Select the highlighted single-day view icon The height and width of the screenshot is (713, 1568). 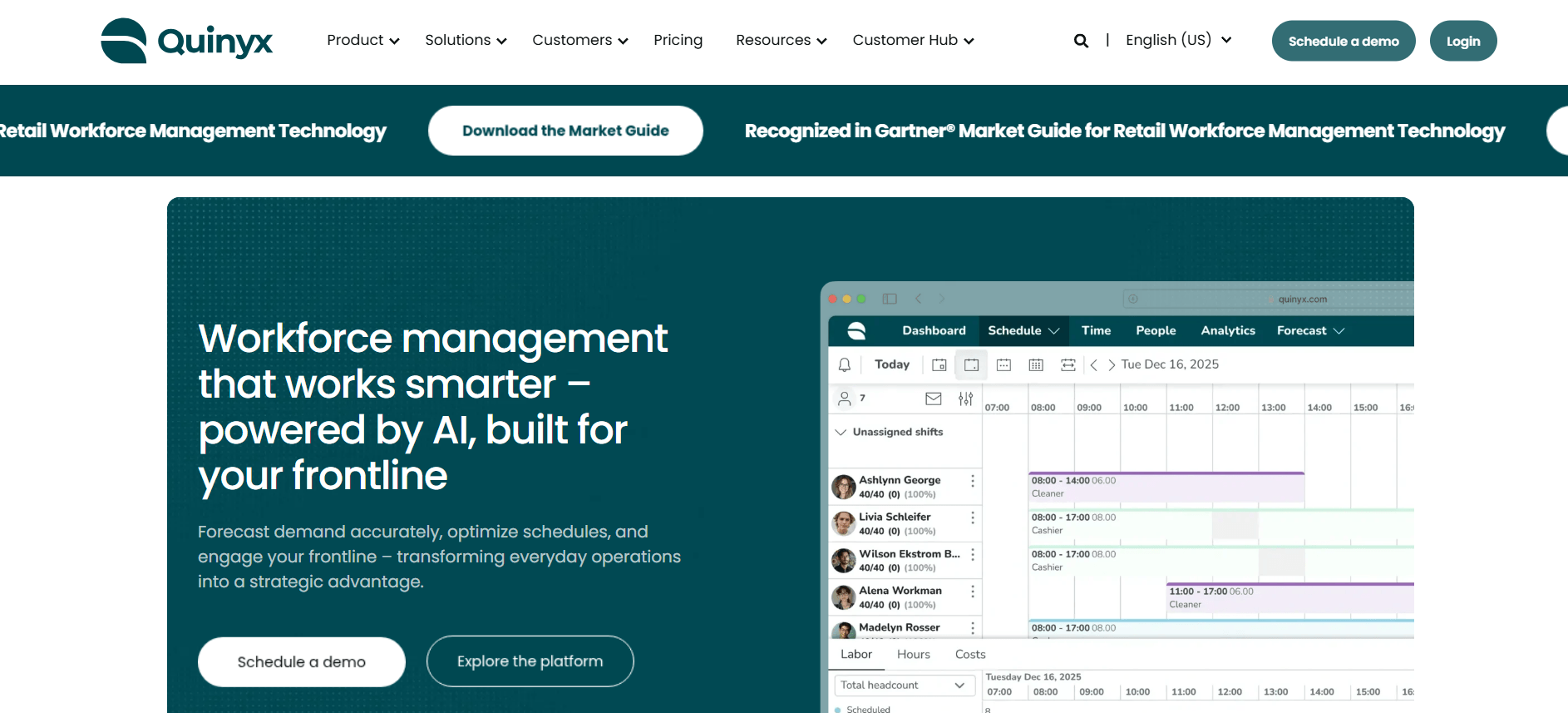[971, 364]
